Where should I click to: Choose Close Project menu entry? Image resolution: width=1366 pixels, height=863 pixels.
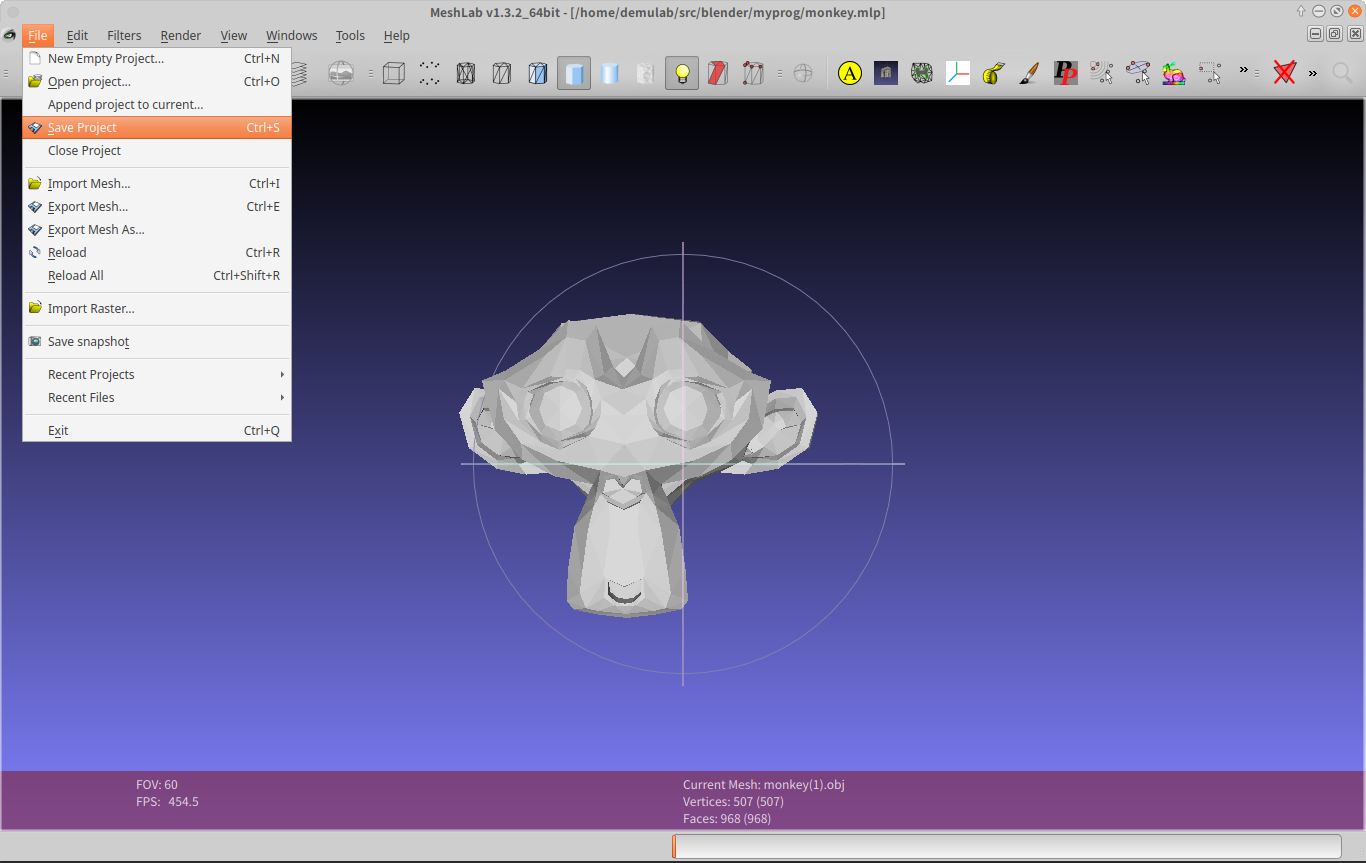157,150
